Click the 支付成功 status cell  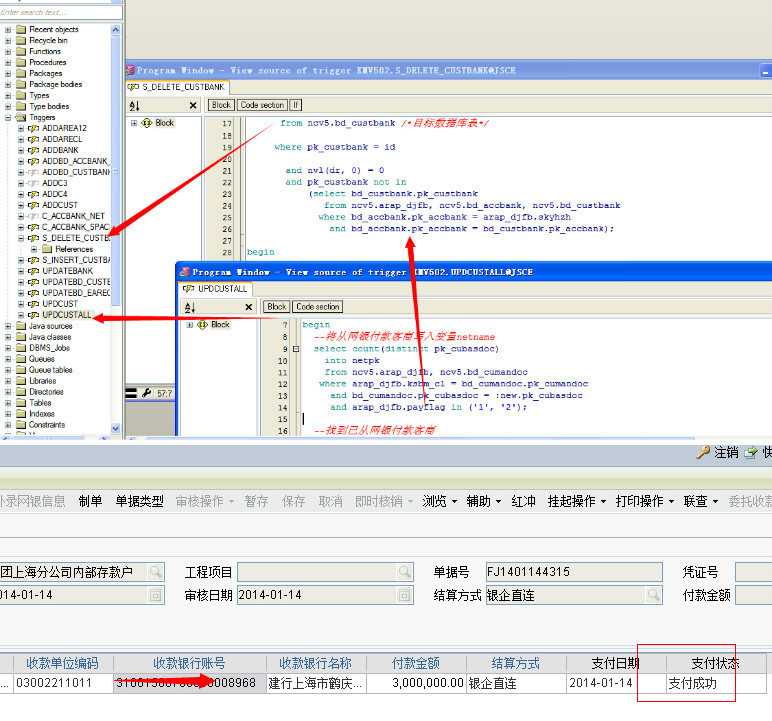point(716,684)
